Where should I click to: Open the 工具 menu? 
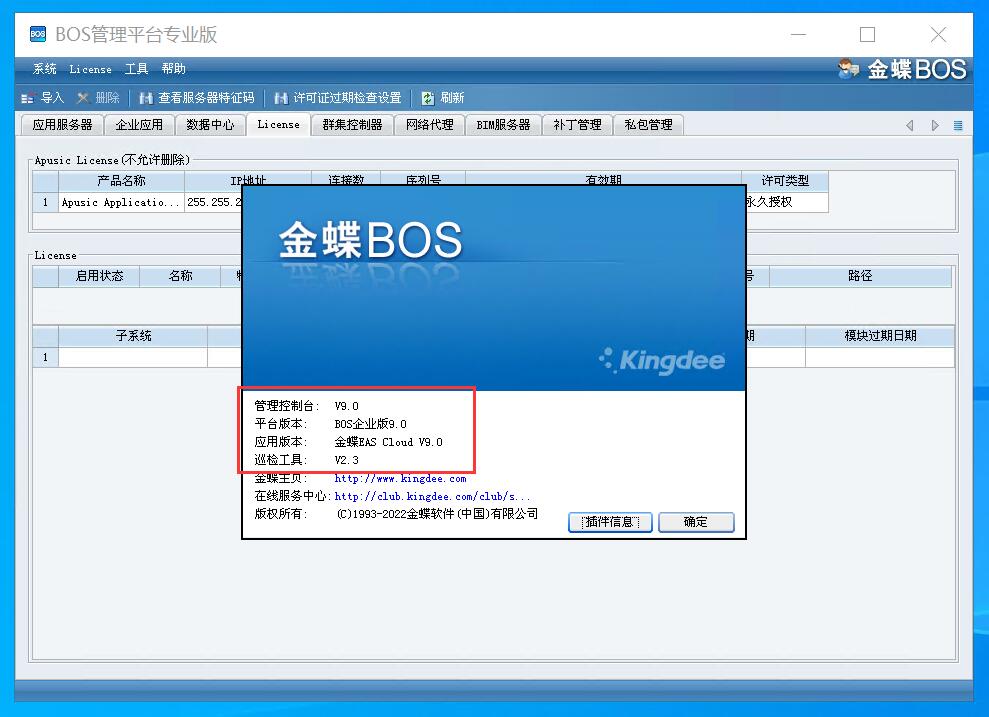point(136,69)
